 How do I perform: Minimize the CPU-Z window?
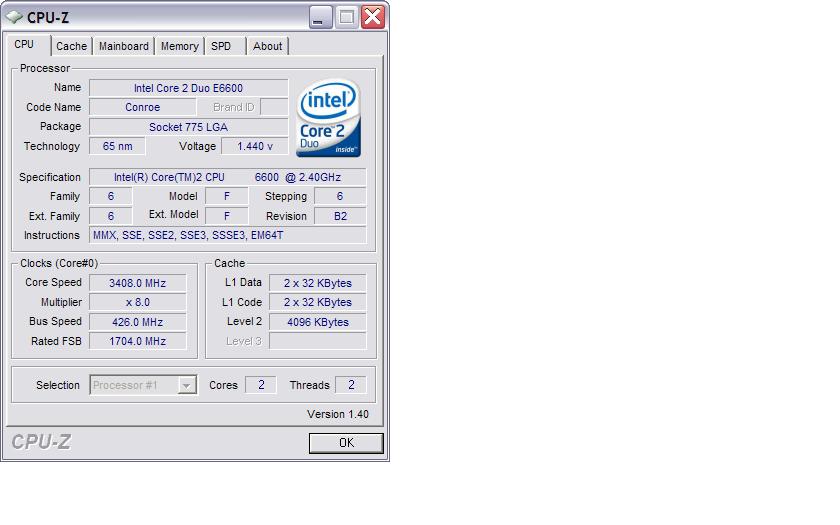[x=320, y=17]
